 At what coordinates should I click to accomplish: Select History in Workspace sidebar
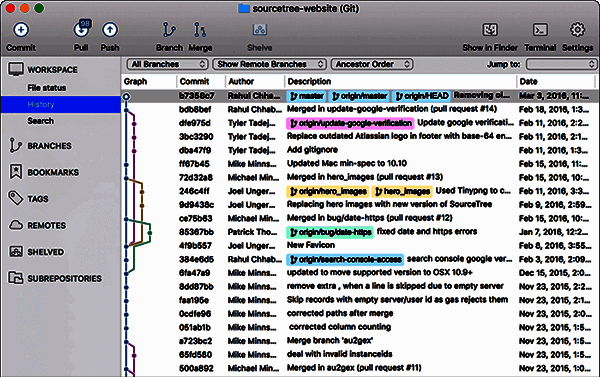(60, 104)
